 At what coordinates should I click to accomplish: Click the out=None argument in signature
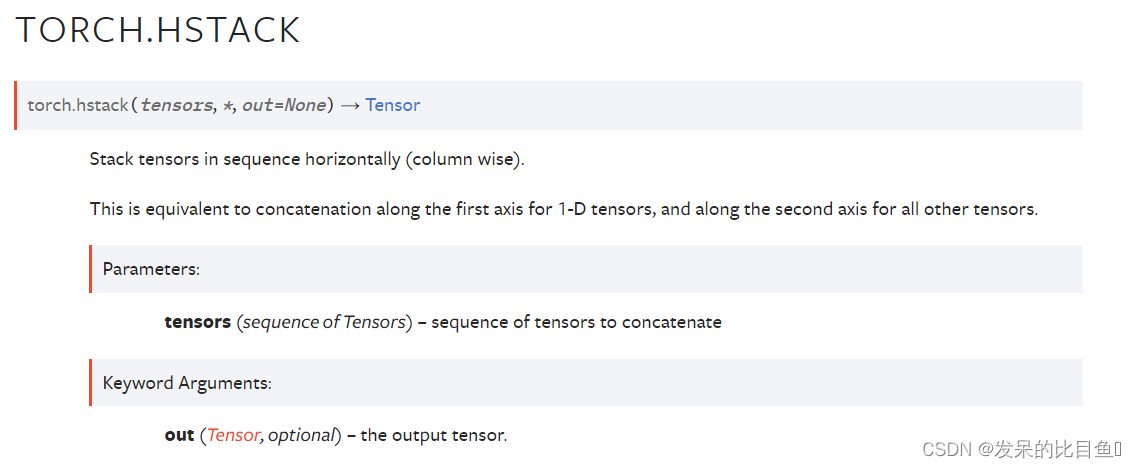tap(284, 105)
